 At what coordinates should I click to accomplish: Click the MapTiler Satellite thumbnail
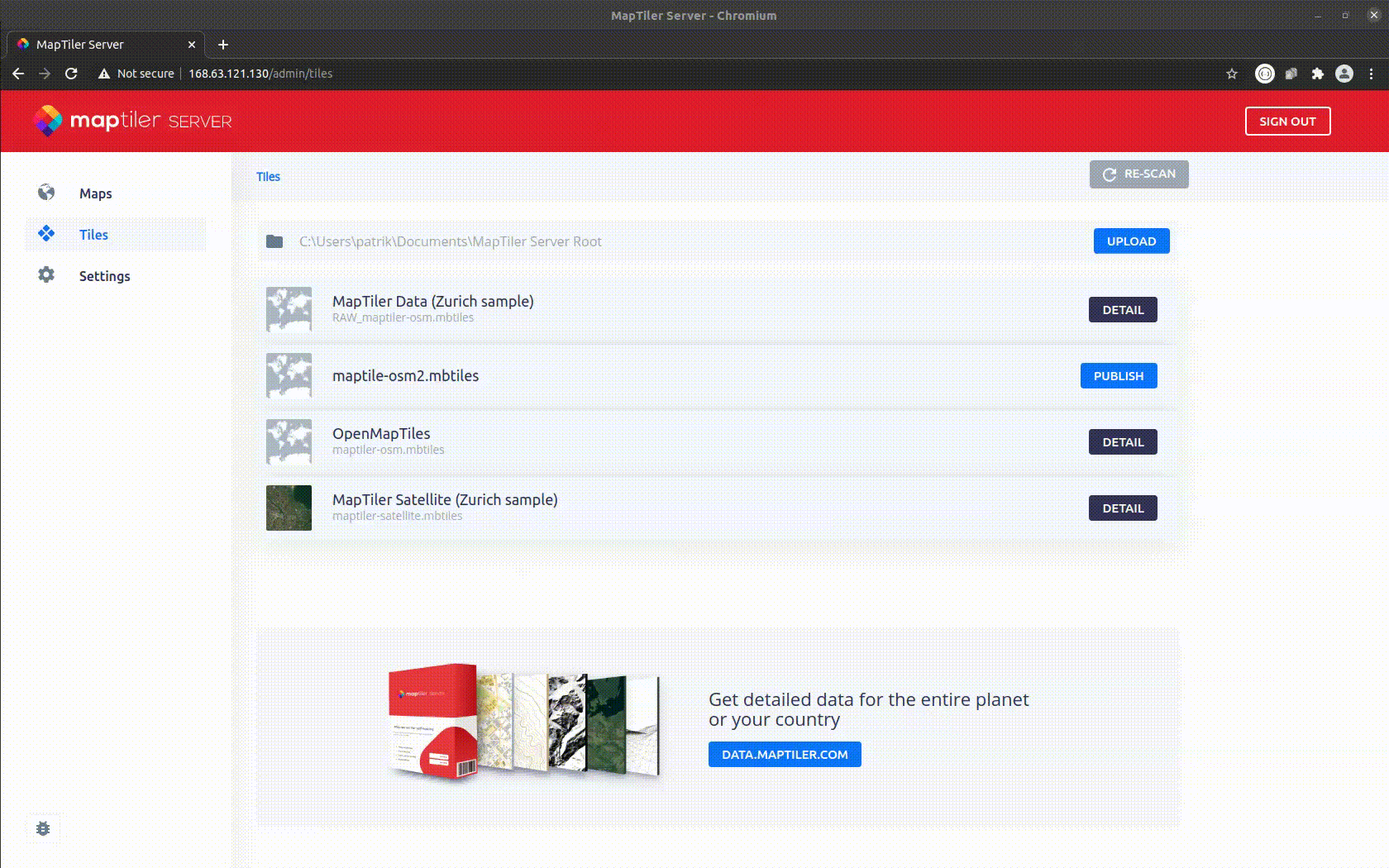pos(289,508)
